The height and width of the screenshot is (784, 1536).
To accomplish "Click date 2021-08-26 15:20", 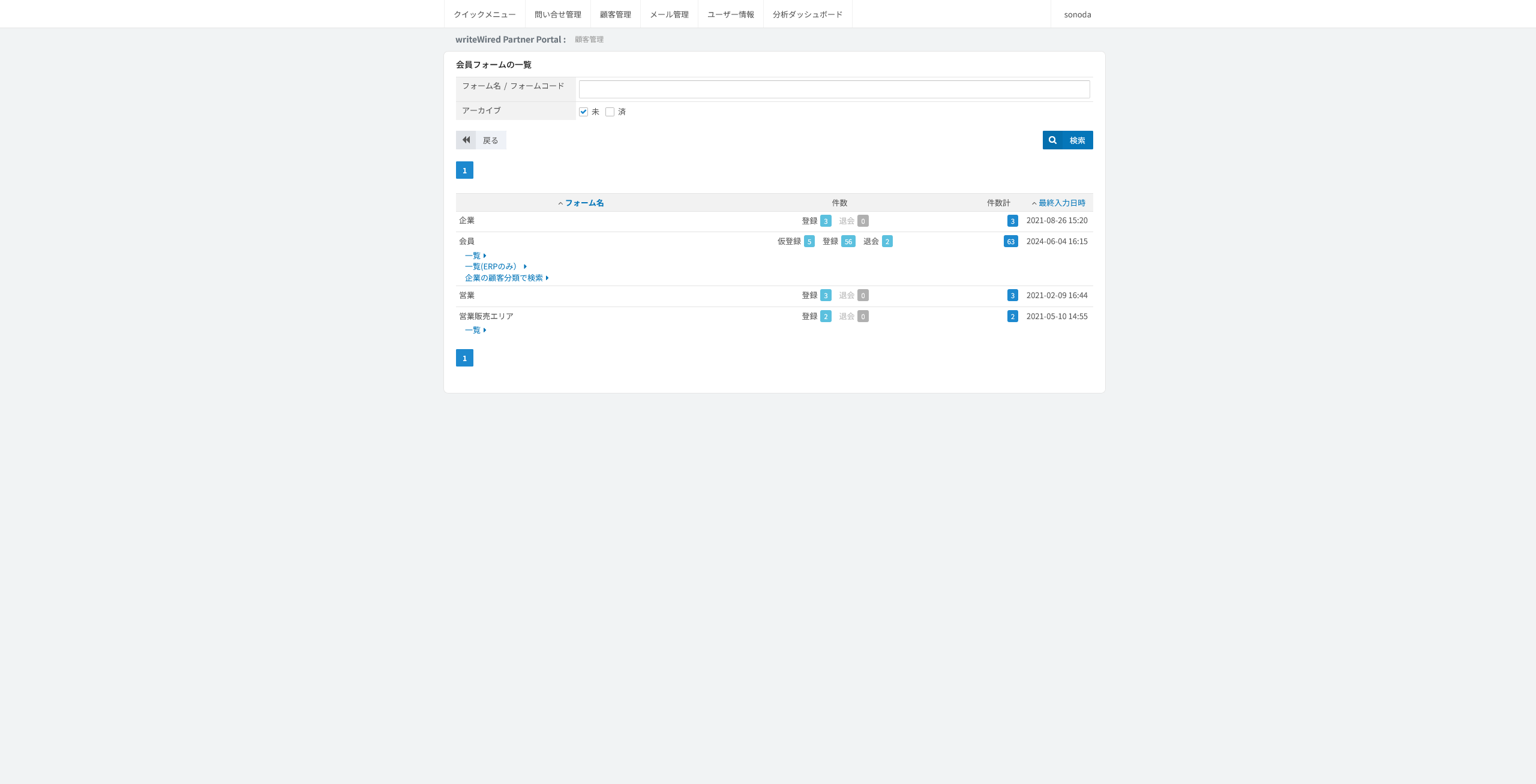I will coord(1057,220).
